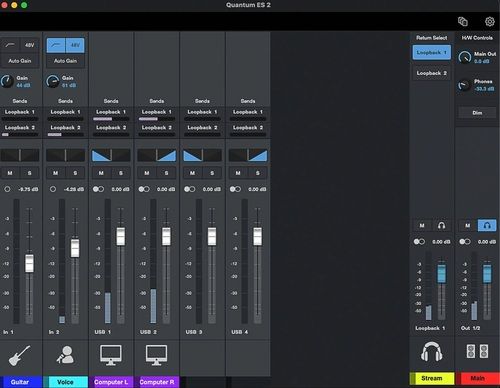Open the settings gear icon

click(489, 22)
